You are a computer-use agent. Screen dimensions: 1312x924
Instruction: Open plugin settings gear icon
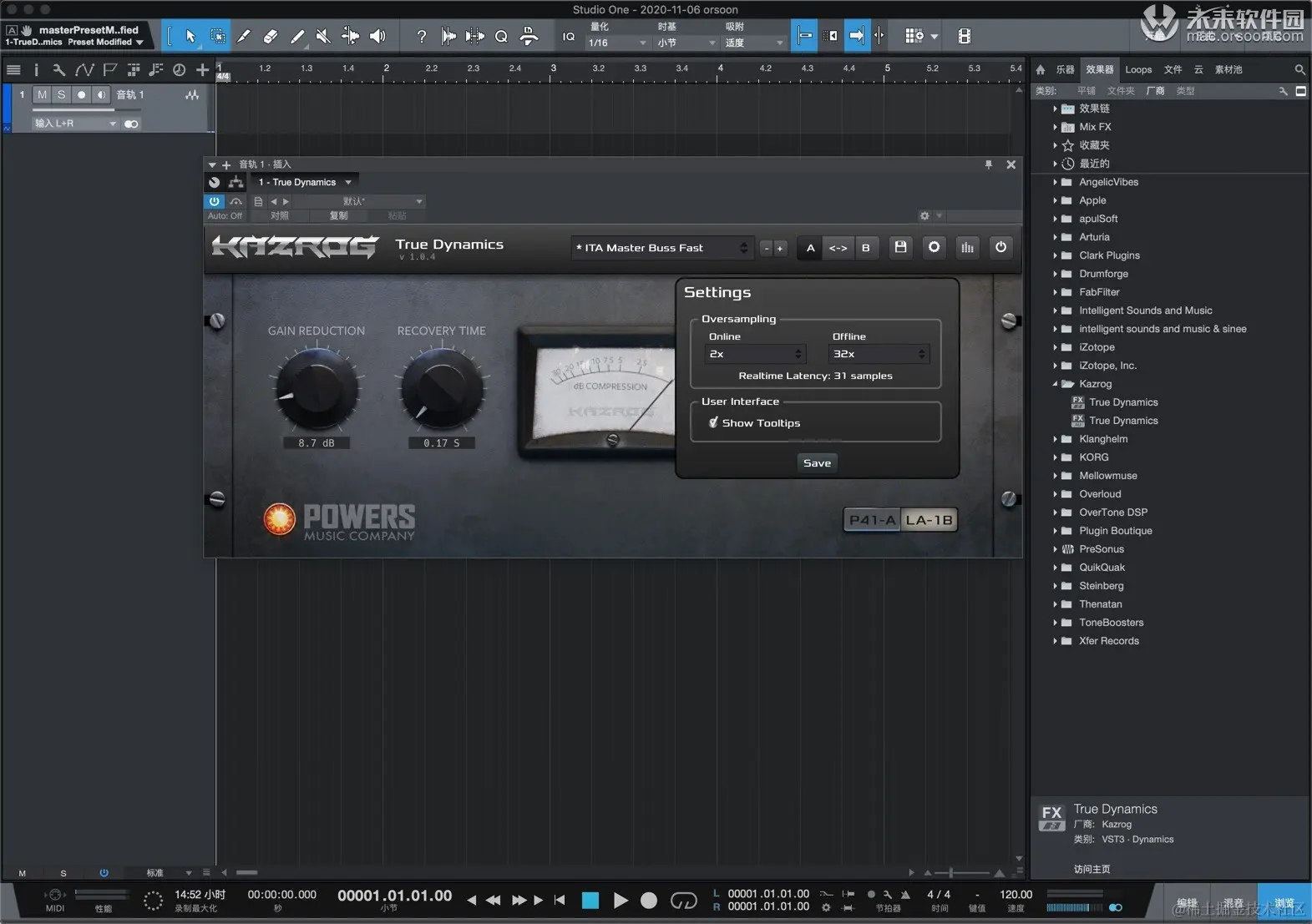tap(934, 247)
